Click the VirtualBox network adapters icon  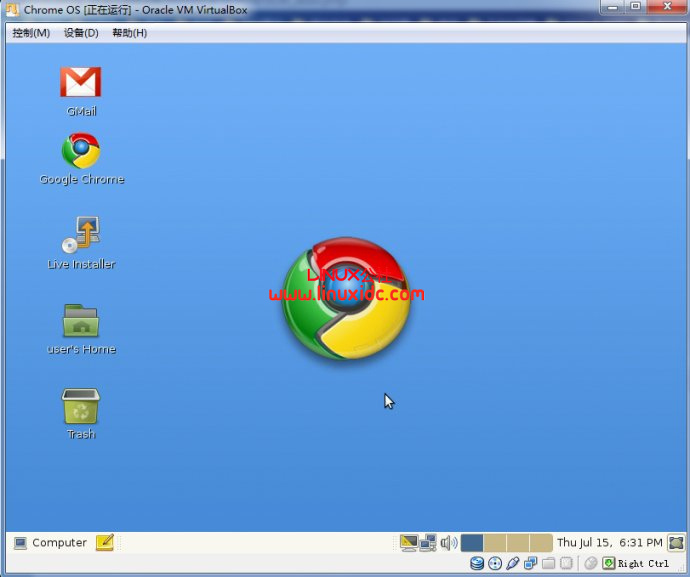531,563
